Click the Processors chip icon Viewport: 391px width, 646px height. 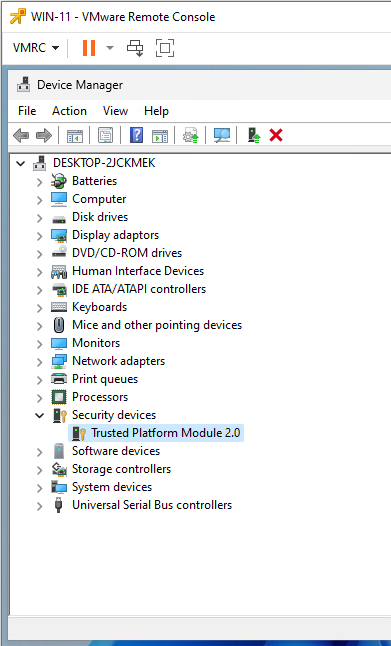pyautogui.click(x=59, y=397)
